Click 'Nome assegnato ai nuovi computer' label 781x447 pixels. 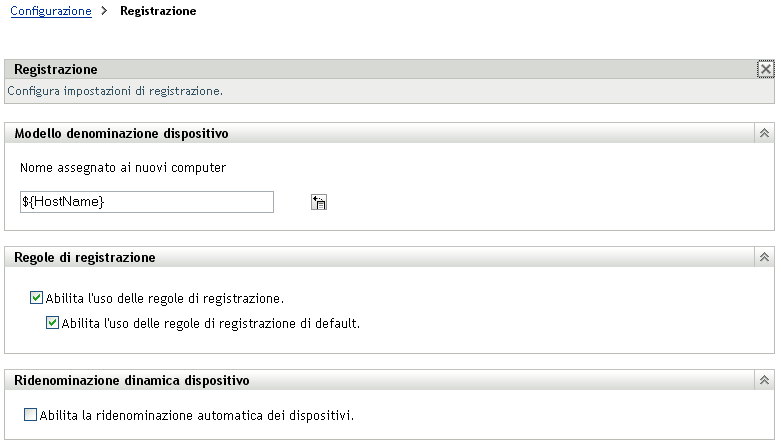click(x=123, y=167)
